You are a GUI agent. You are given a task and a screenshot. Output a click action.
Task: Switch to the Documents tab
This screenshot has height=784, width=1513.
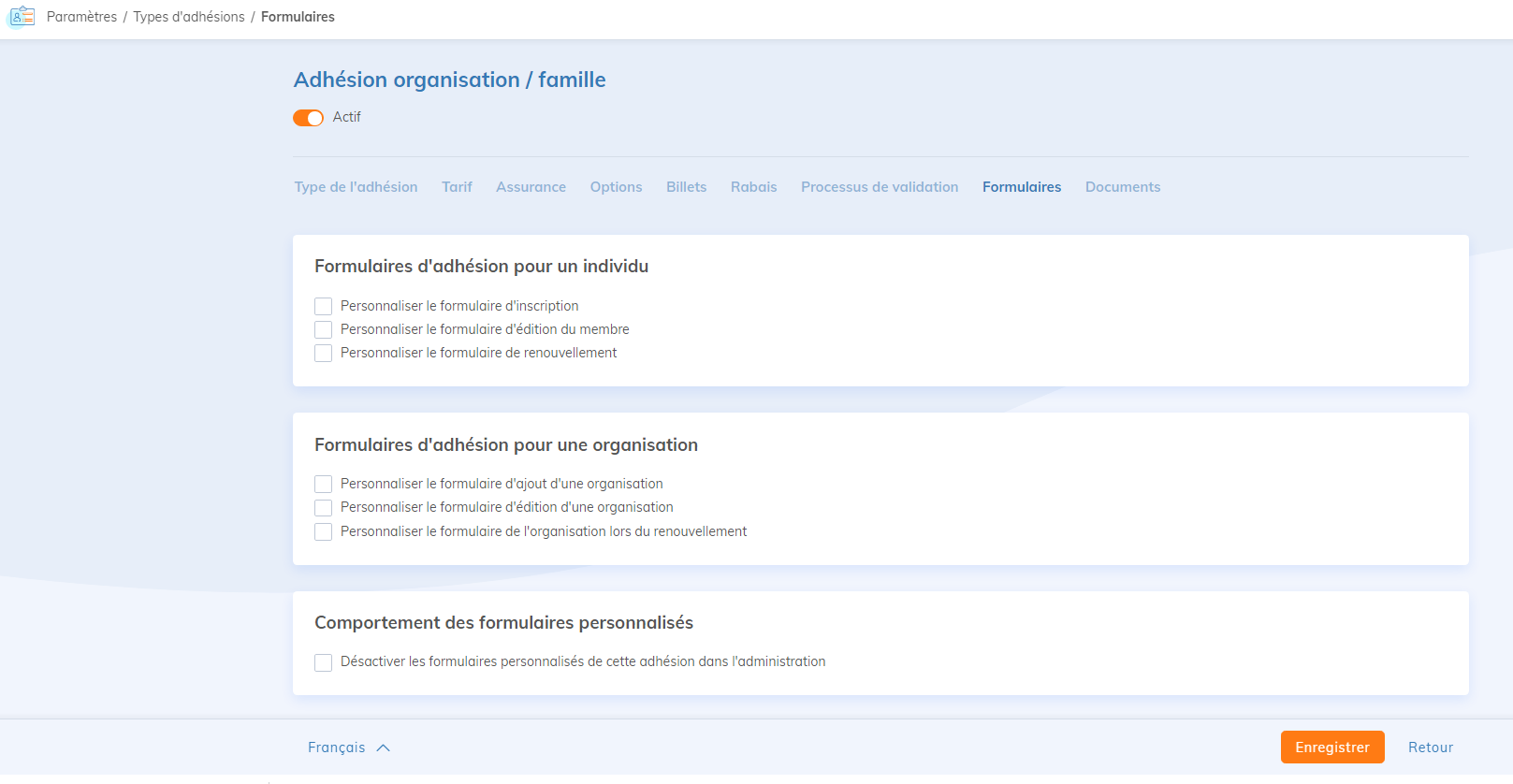(x=1122, y=187)
